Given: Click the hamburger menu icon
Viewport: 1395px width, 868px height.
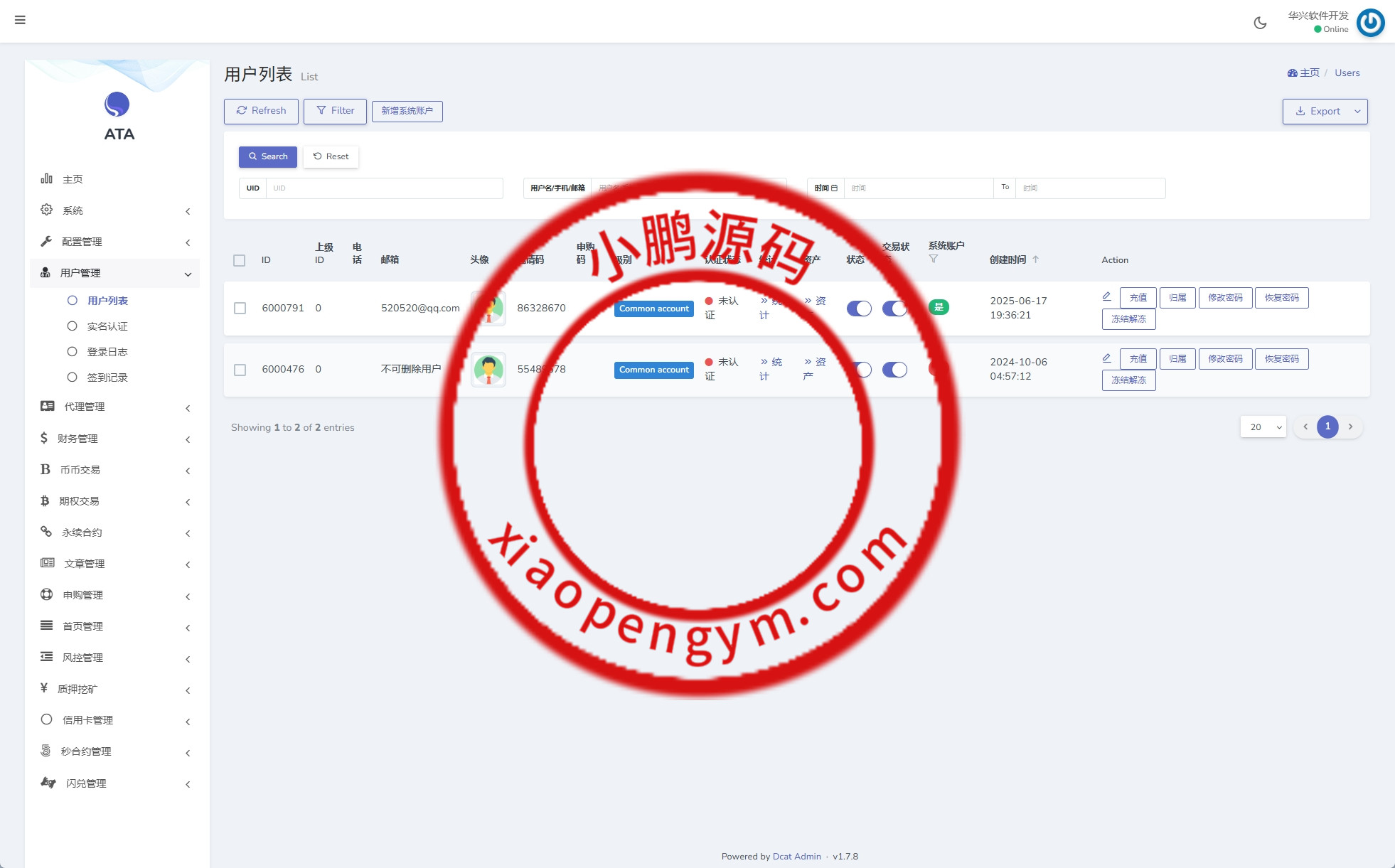Looking at the screenshot, I should pyautogui.click(x=20, y=20).
